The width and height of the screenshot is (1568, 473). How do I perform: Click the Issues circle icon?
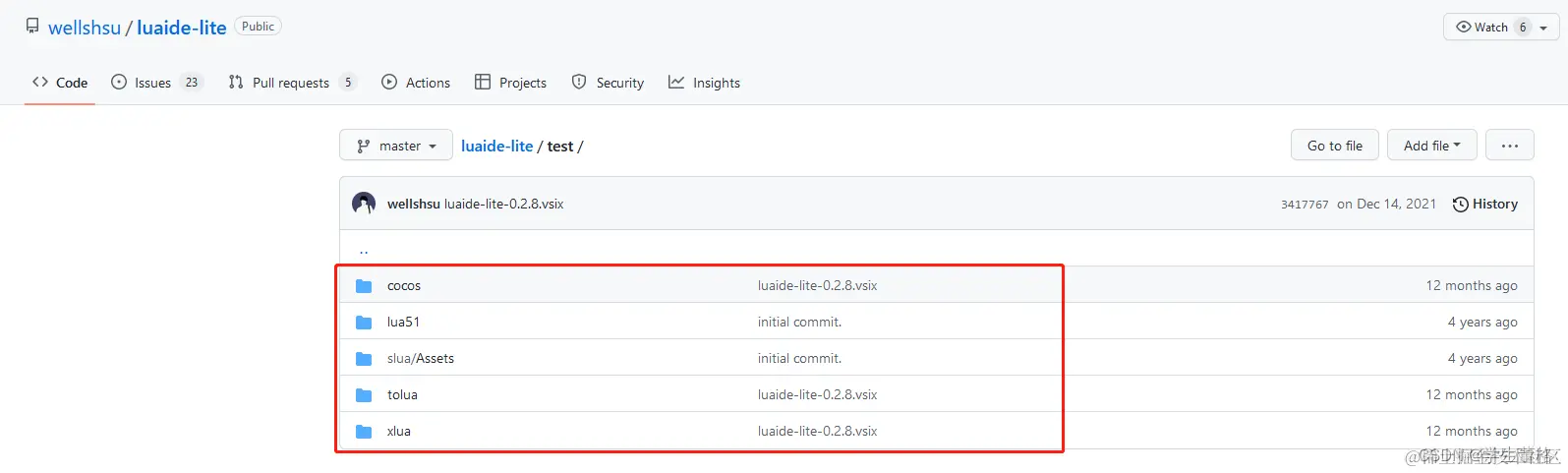(x=119, y=83)
